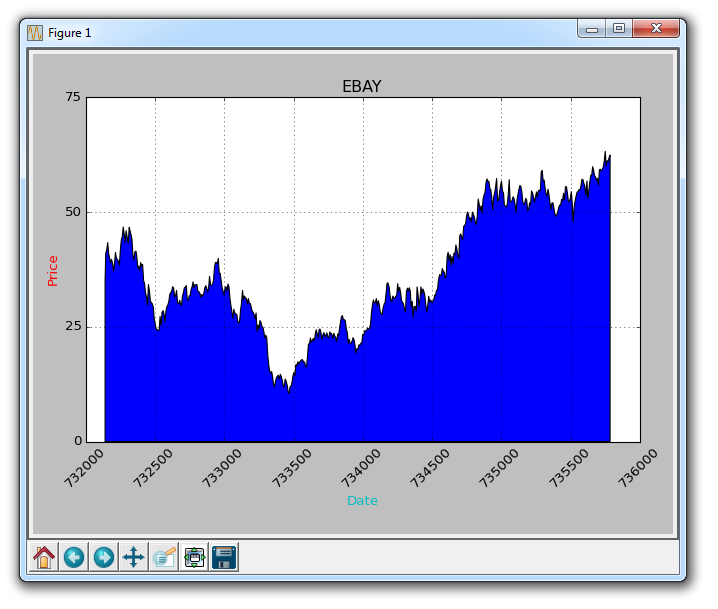Toggle the Pan axes tool
The height and width of the screenshot is (609, 718).
(x=134, y=557)
